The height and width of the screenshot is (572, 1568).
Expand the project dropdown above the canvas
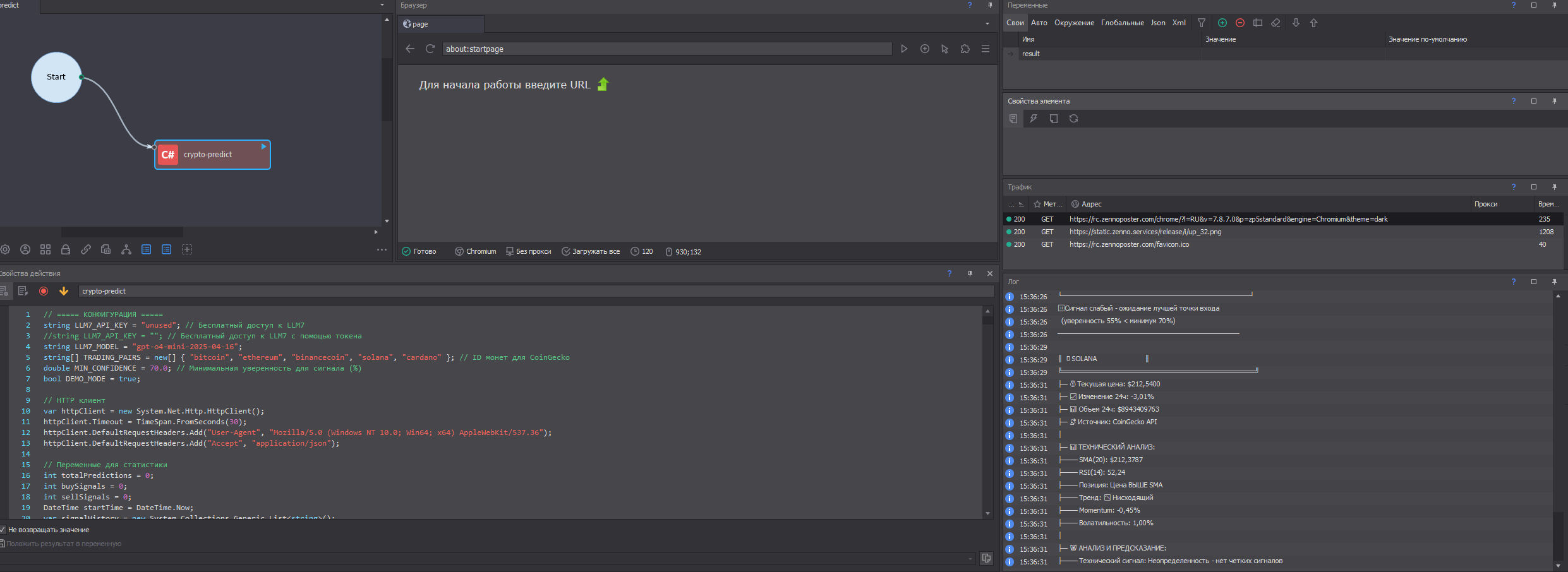[x=382, y=5]
